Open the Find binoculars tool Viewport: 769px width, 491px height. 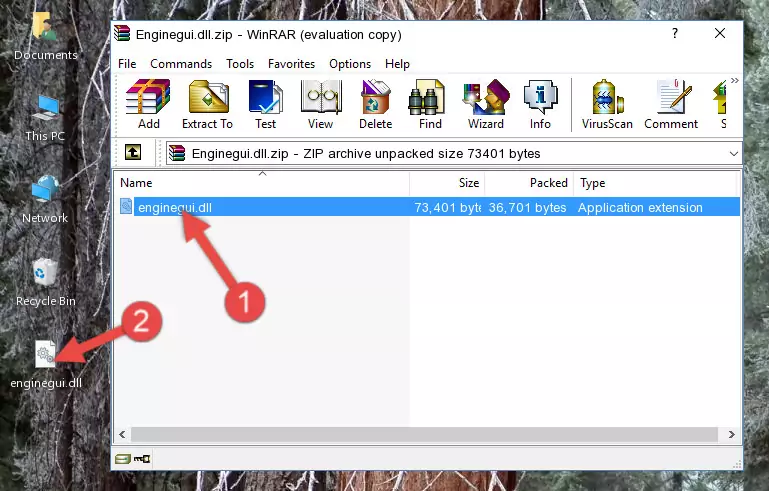(430, 104)
